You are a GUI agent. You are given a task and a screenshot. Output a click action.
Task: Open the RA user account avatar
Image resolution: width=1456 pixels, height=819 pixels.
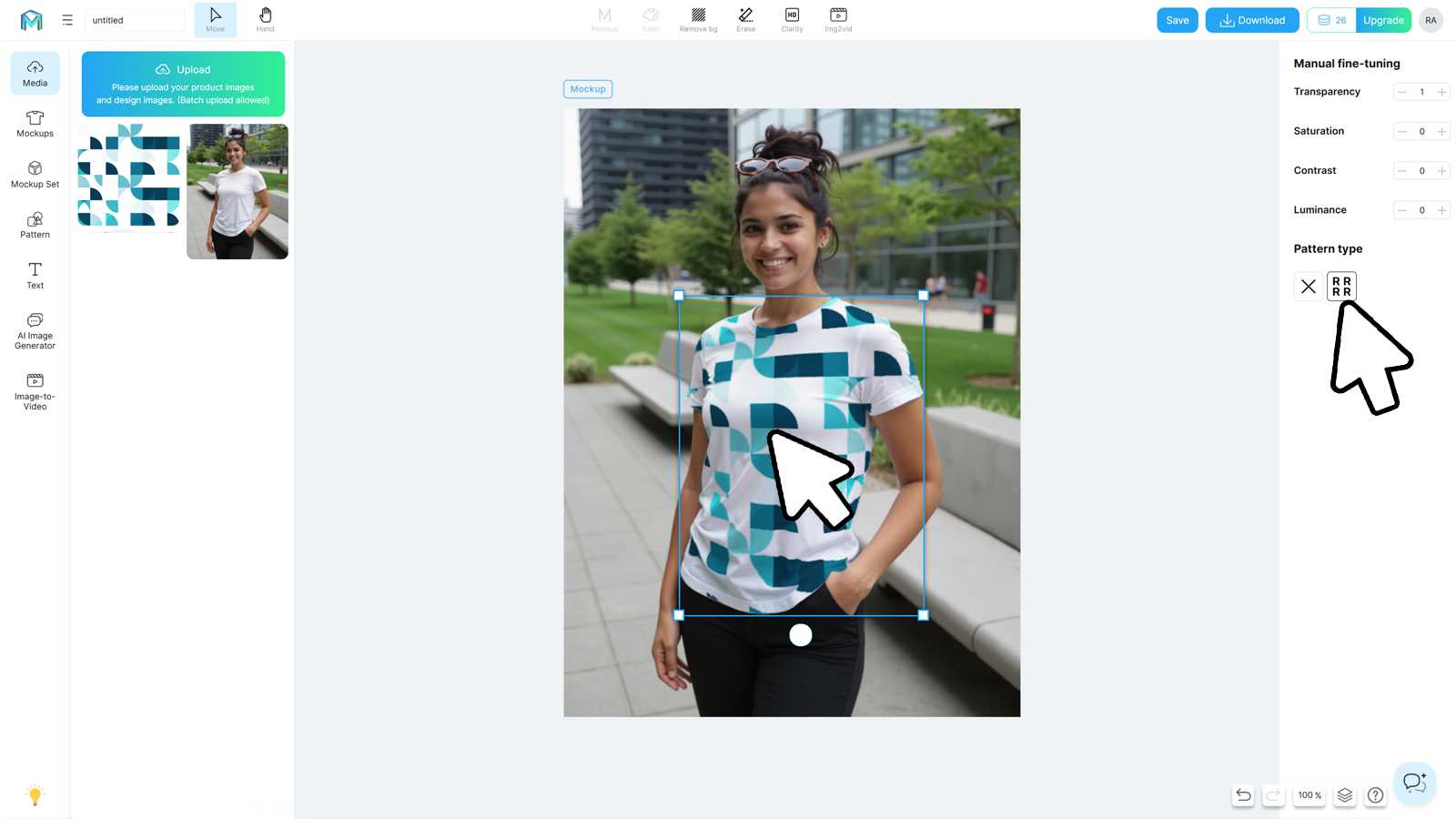1431,20
